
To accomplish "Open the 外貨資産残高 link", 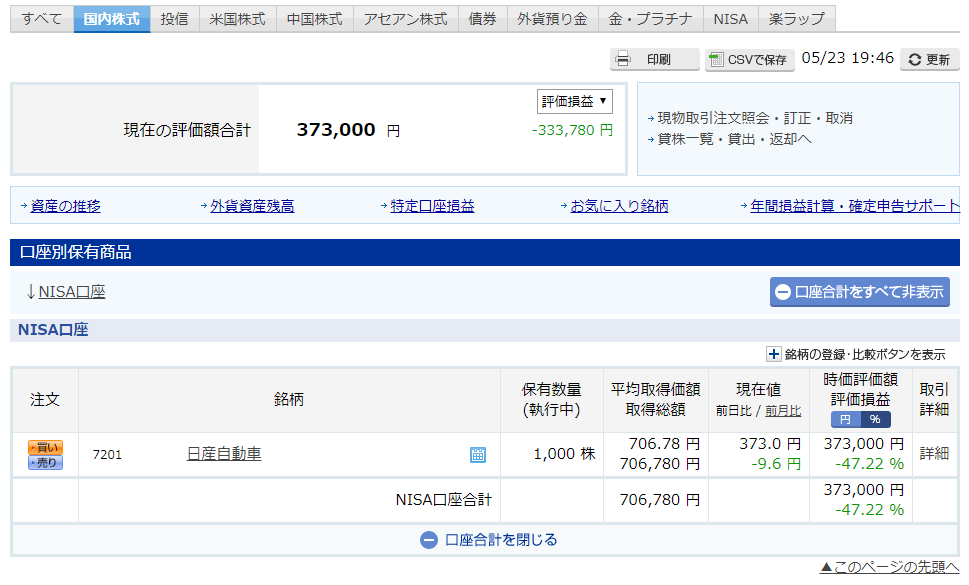I will point(252,206).
